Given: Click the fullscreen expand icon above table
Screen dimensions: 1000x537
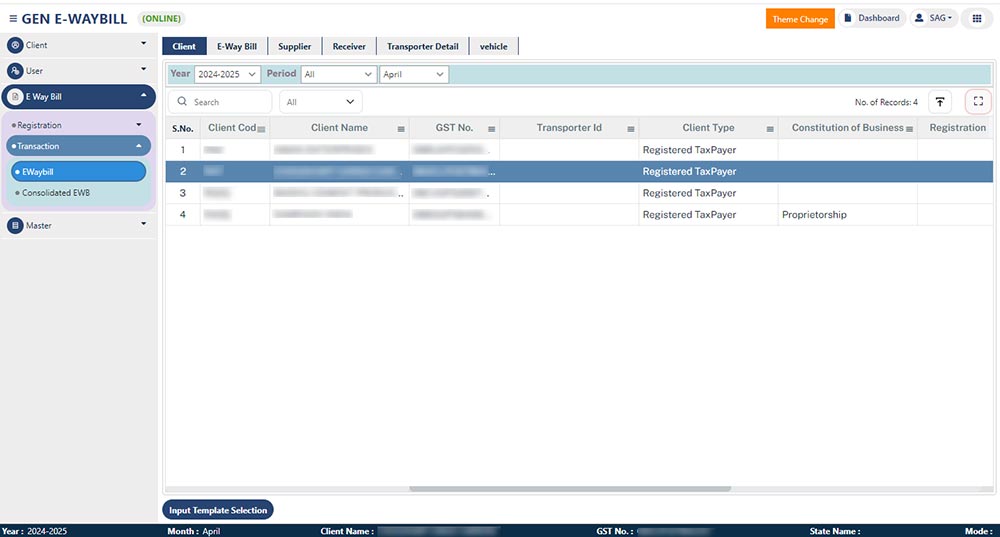Looking at the screenshot, I should pos(978,102).
